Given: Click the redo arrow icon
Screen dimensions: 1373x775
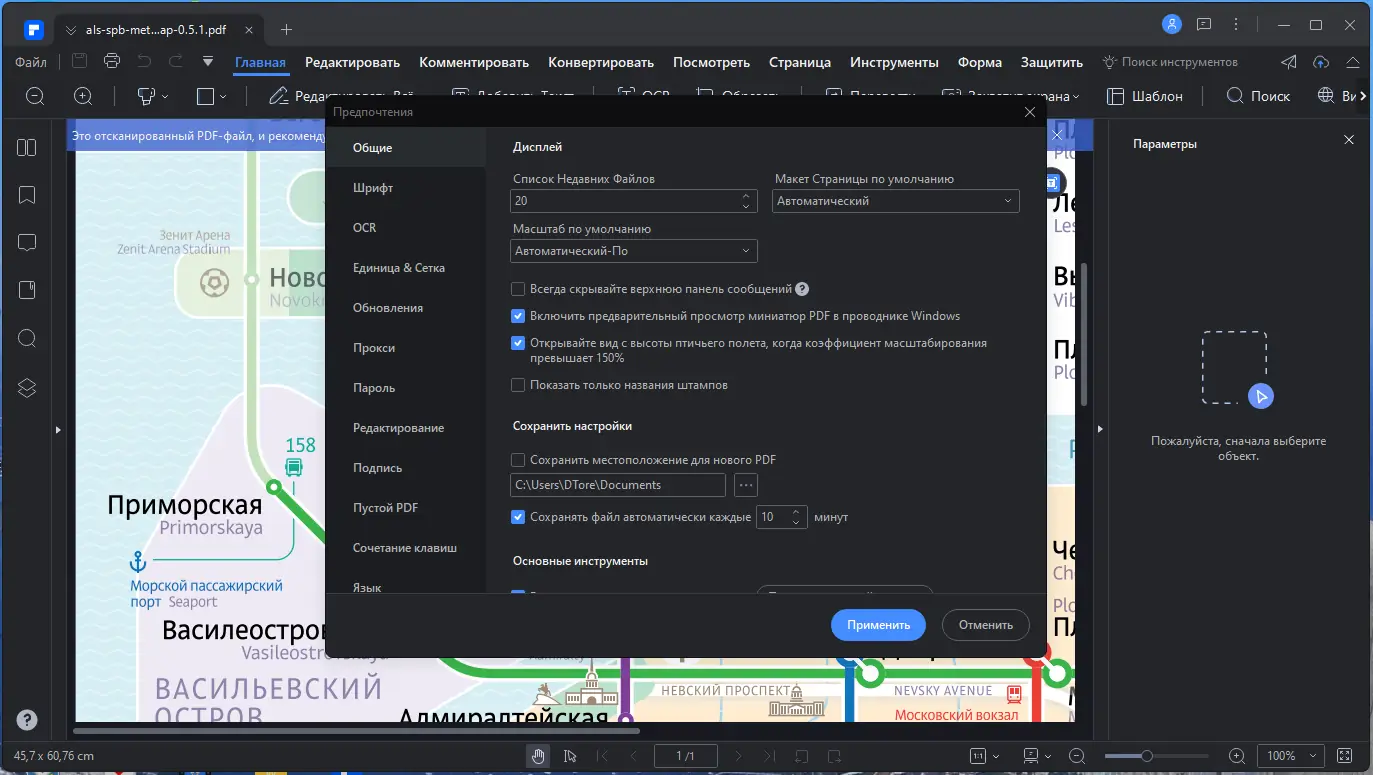Looking at the screenshot, I should pos(176,61).
